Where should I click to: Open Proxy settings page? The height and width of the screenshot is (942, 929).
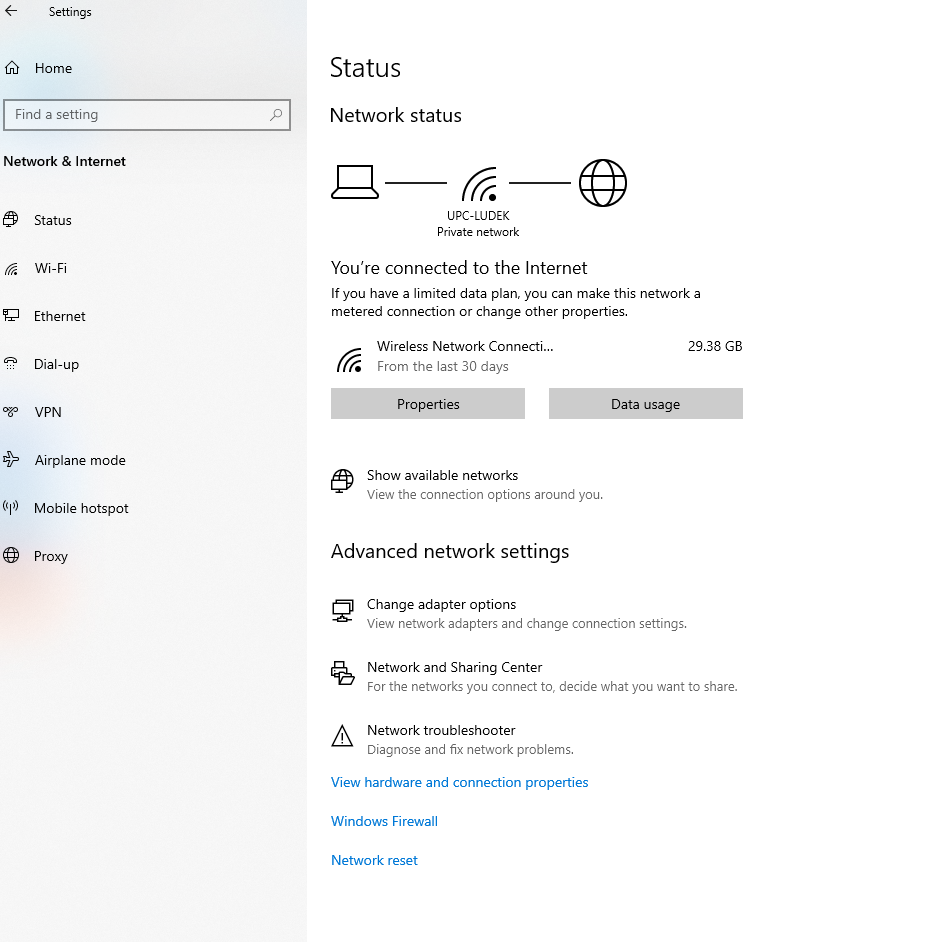click(x=51, y=556)
